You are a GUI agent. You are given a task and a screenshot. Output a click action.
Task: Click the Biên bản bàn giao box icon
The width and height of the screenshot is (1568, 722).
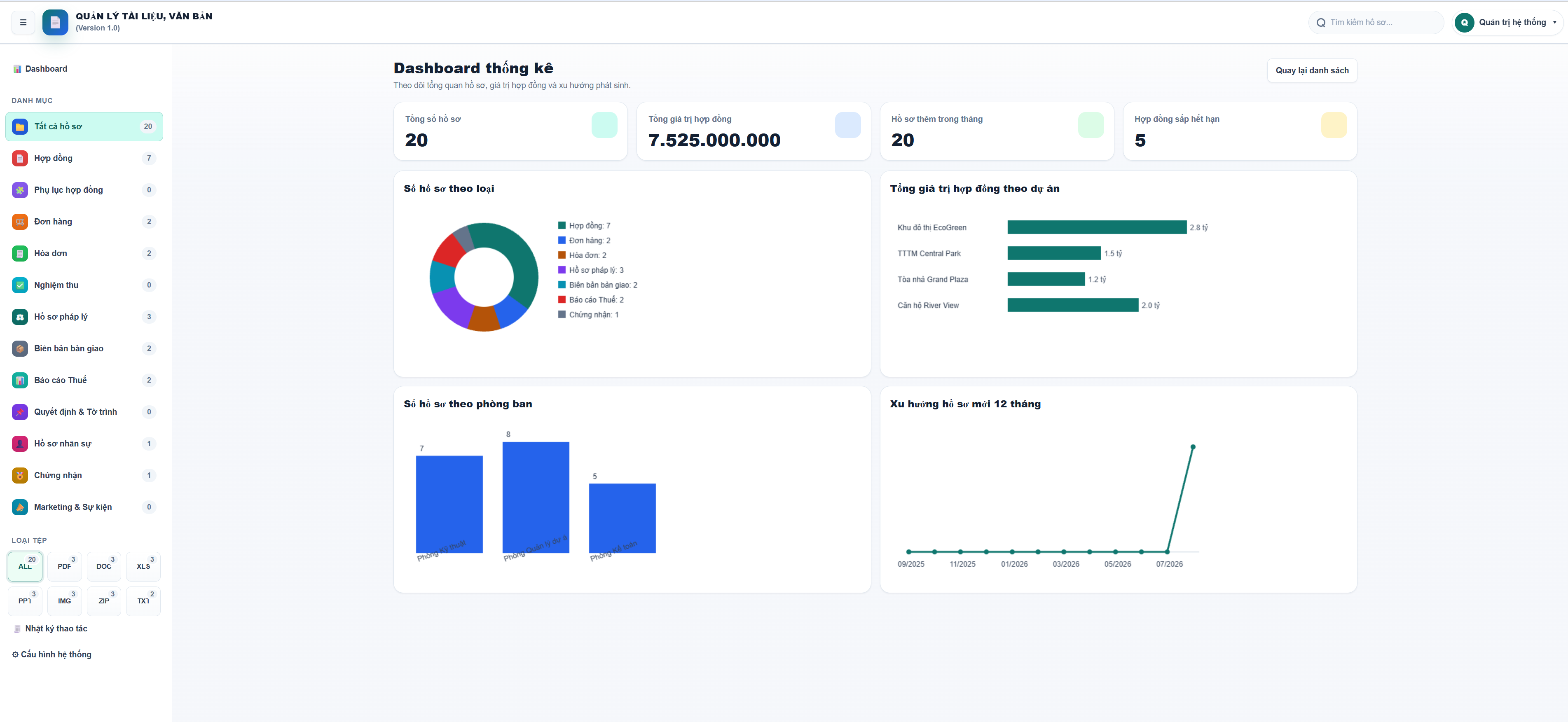(20, 348)
